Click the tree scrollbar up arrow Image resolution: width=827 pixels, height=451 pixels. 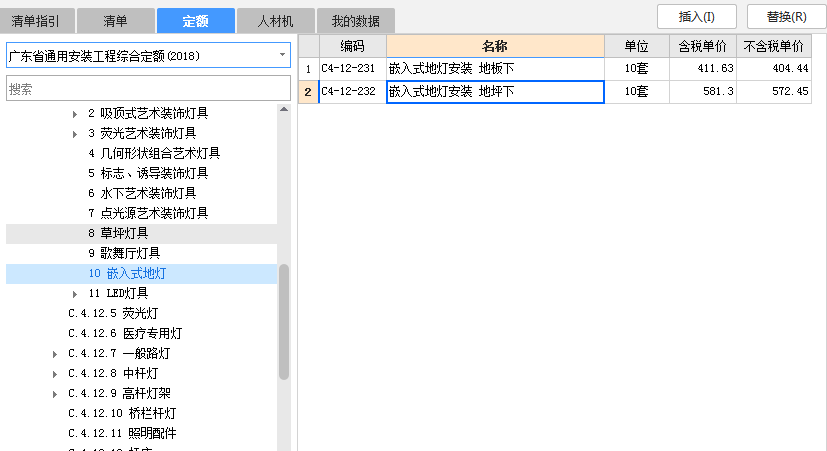284,109
